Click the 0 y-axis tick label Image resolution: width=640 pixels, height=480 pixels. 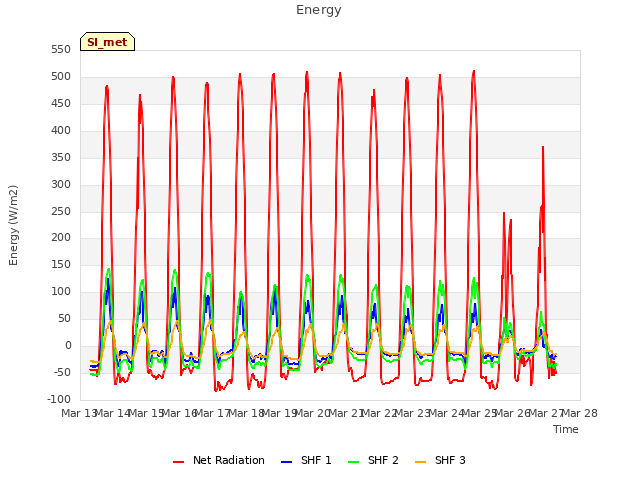(68, 346)
